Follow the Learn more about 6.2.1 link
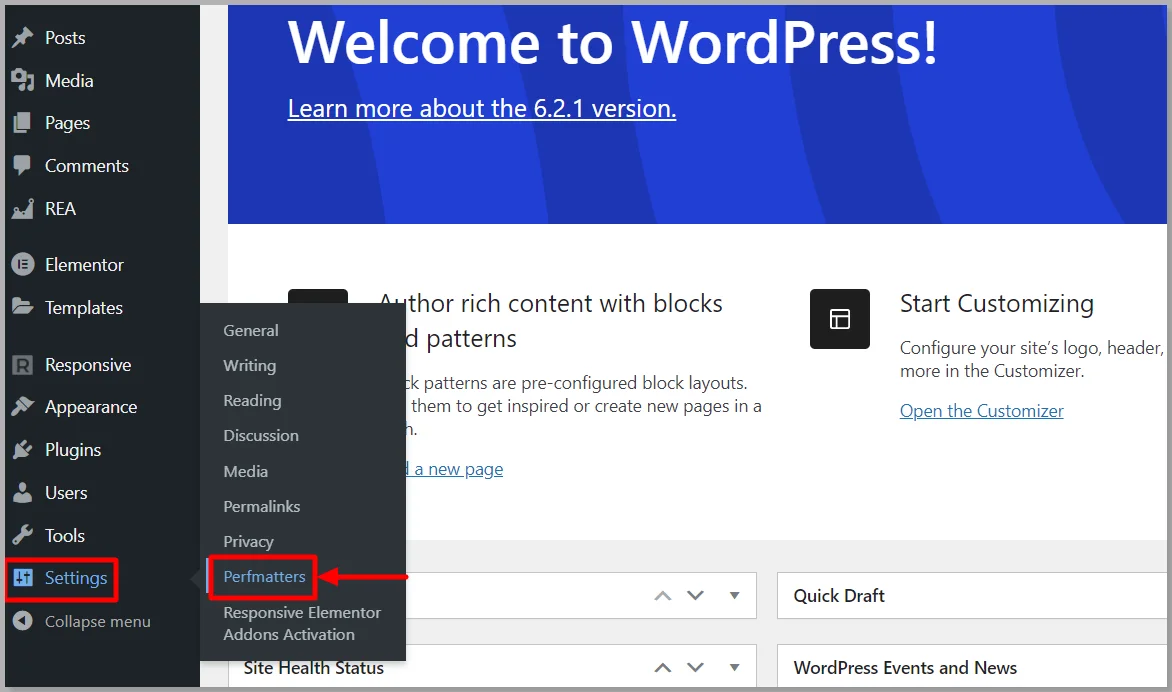This screenshot has height=692, width=1172. pos(481,108)
